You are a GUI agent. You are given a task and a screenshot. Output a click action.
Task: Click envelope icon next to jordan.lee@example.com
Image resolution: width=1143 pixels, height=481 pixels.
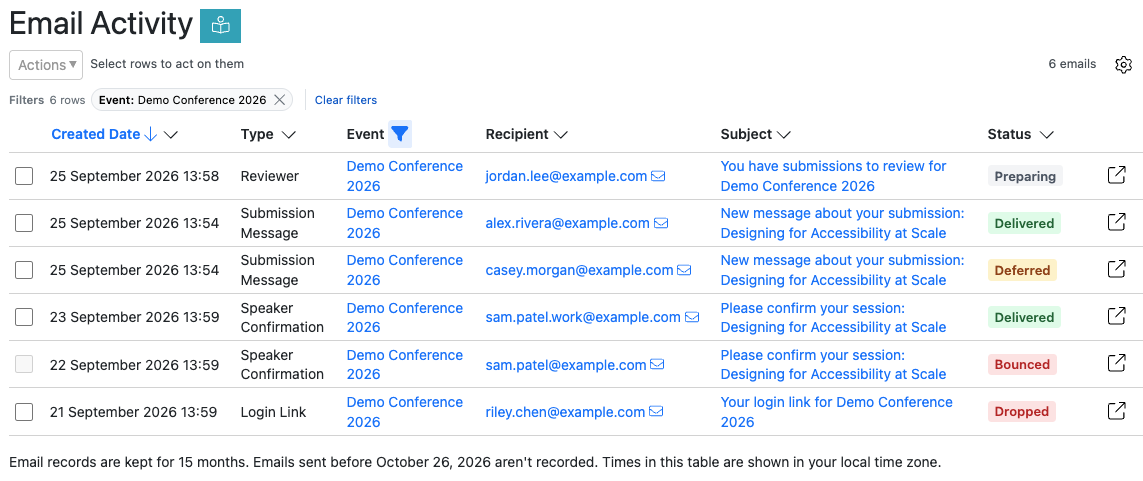[658, 176]
